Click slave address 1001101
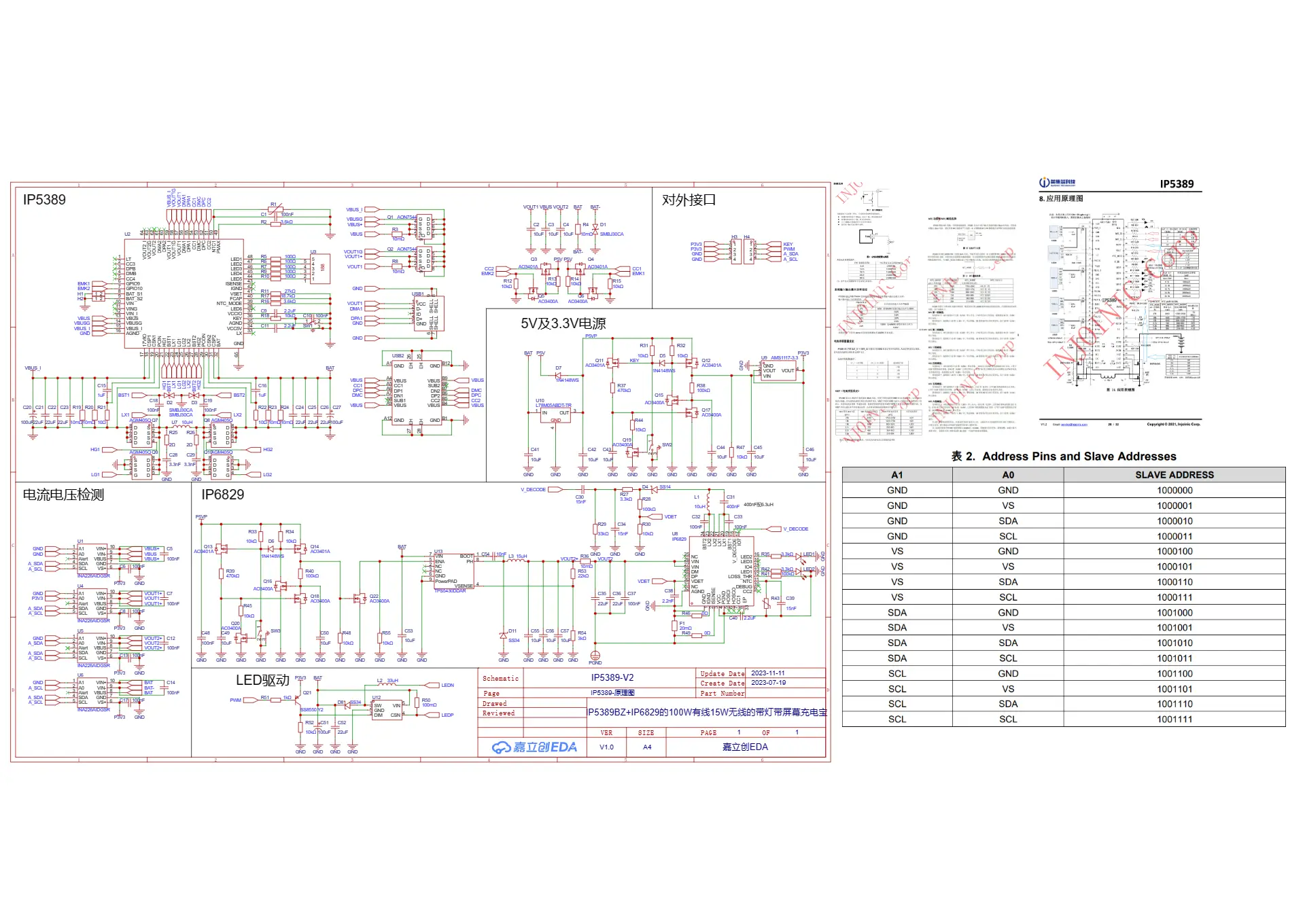Image resolution: width=1305 pixels, height=924 pixels. [1174, 689]
